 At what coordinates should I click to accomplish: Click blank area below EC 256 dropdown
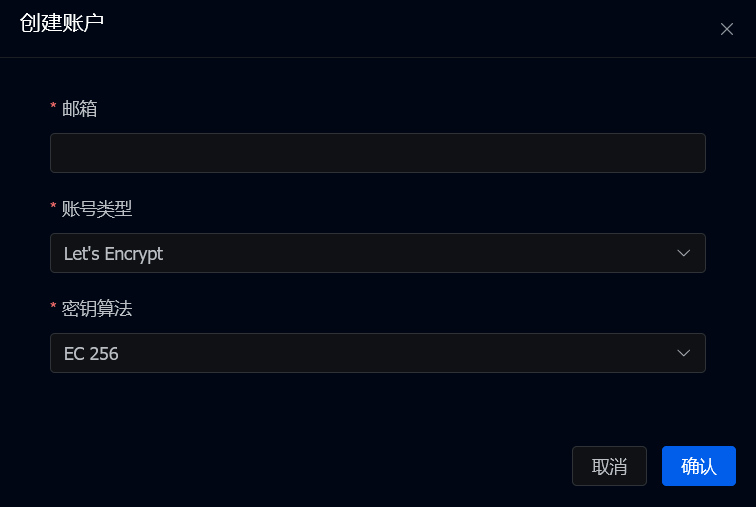[x=377, y=405]
